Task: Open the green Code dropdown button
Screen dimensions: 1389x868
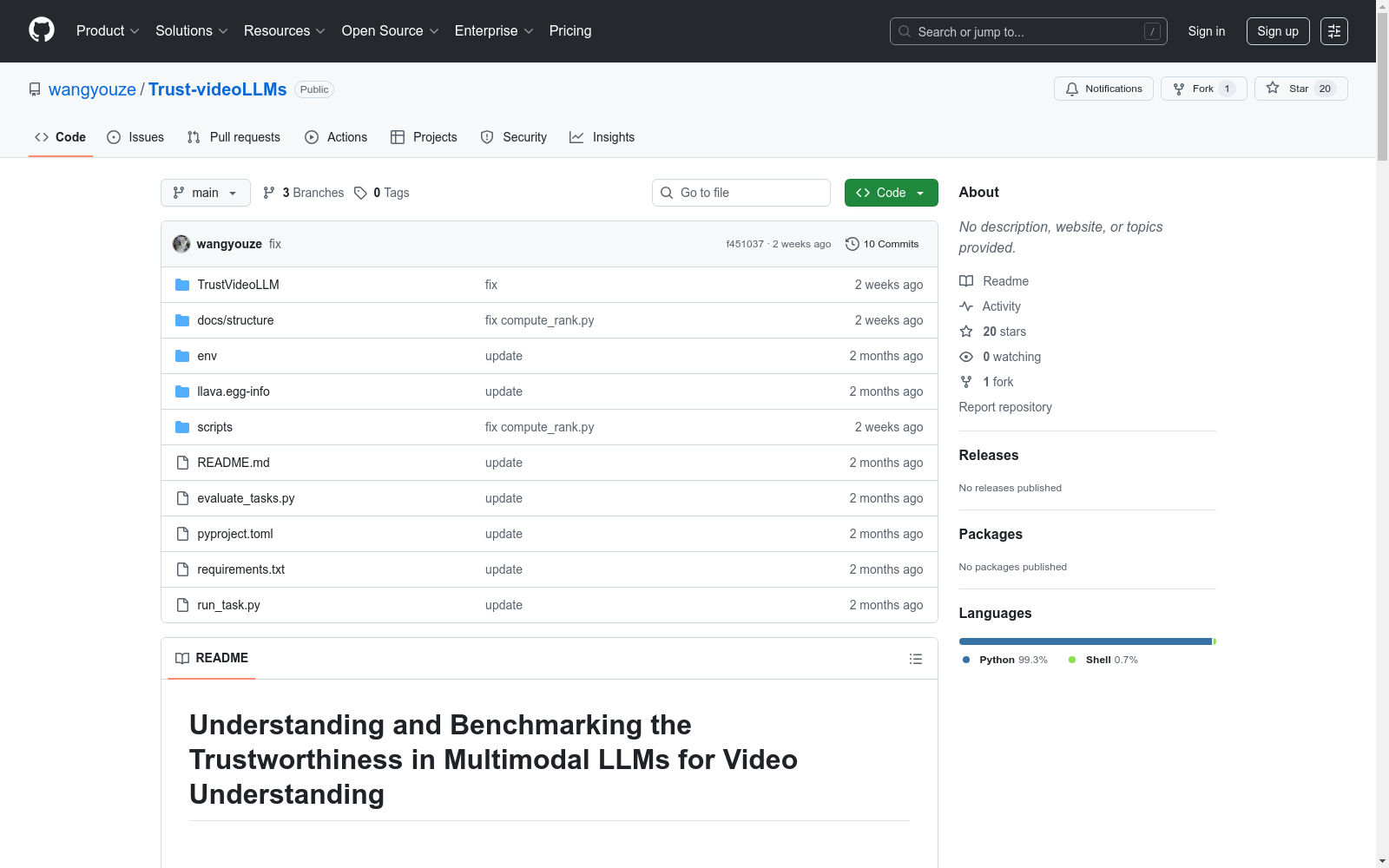Action: pos(891,193)
